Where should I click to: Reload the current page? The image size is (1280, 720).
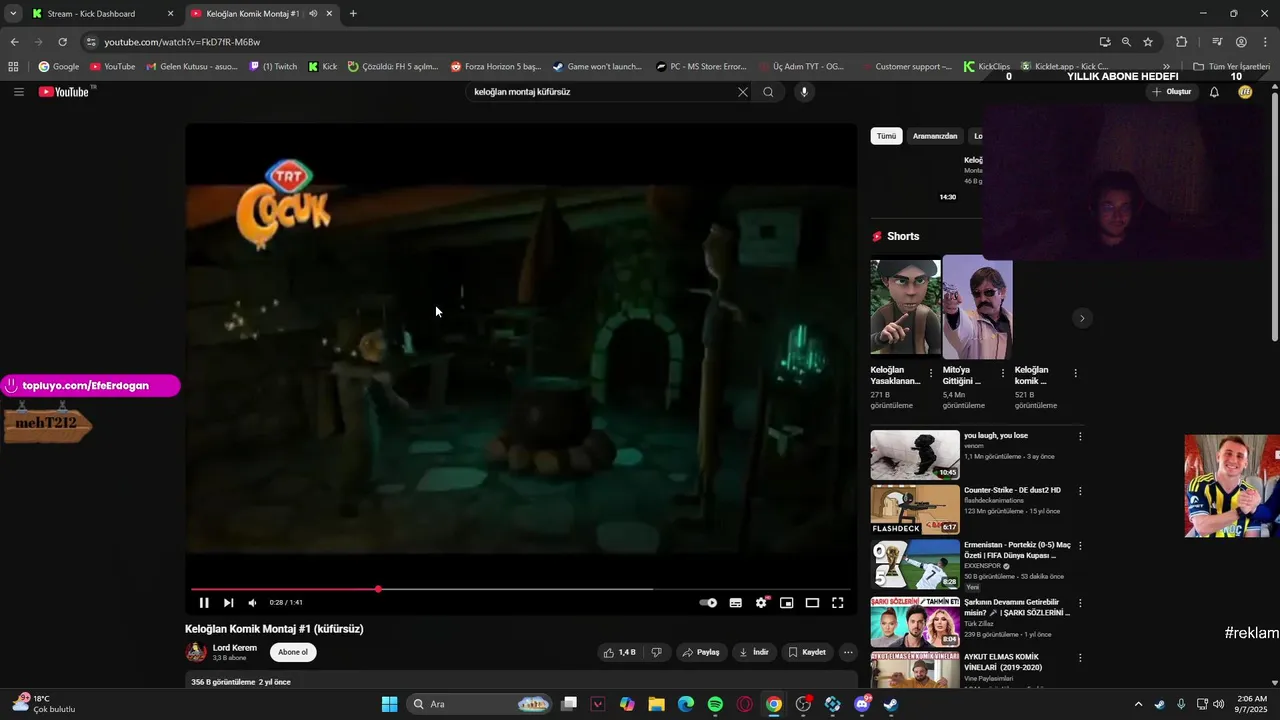[x=62, y=42]
